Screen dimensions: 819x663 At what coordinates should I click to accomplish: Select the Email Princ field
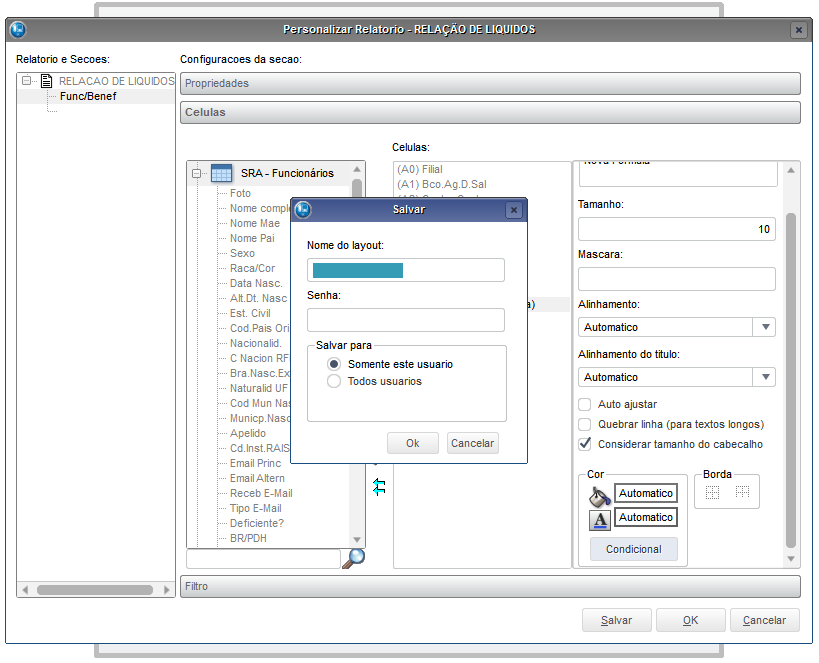(x=255, y=463)
